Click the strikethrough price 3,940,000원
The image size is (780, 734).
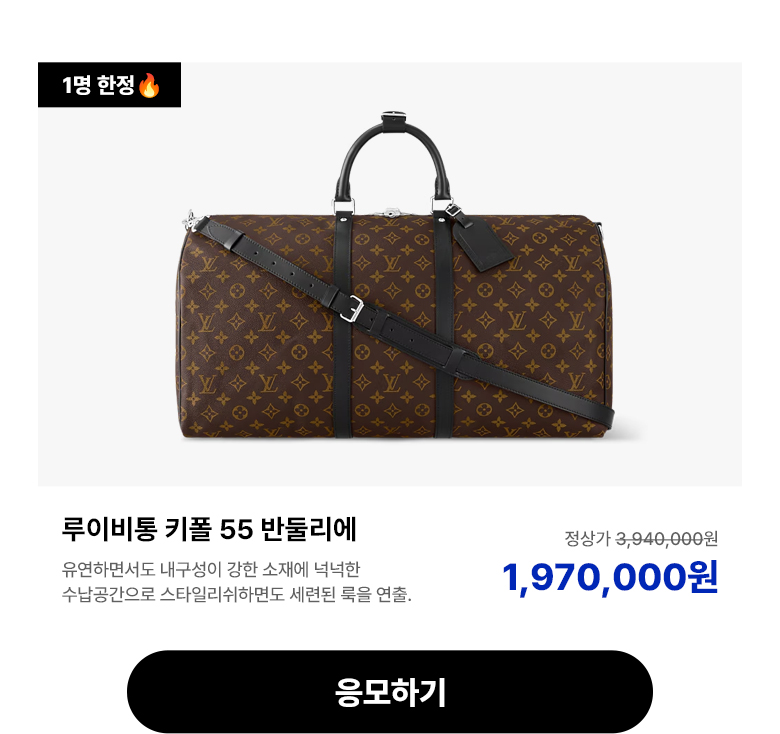pyautogui.click(x=667, y=538)
